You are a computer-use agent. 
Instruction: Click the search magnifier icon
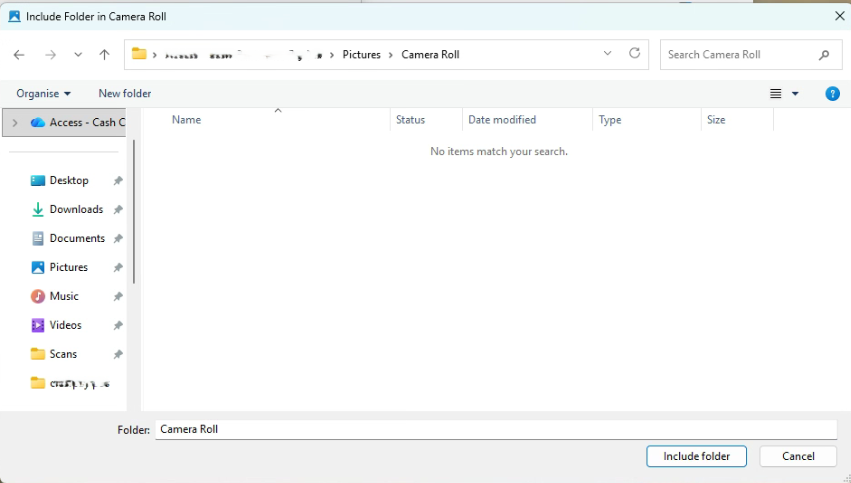coord(824,55)
